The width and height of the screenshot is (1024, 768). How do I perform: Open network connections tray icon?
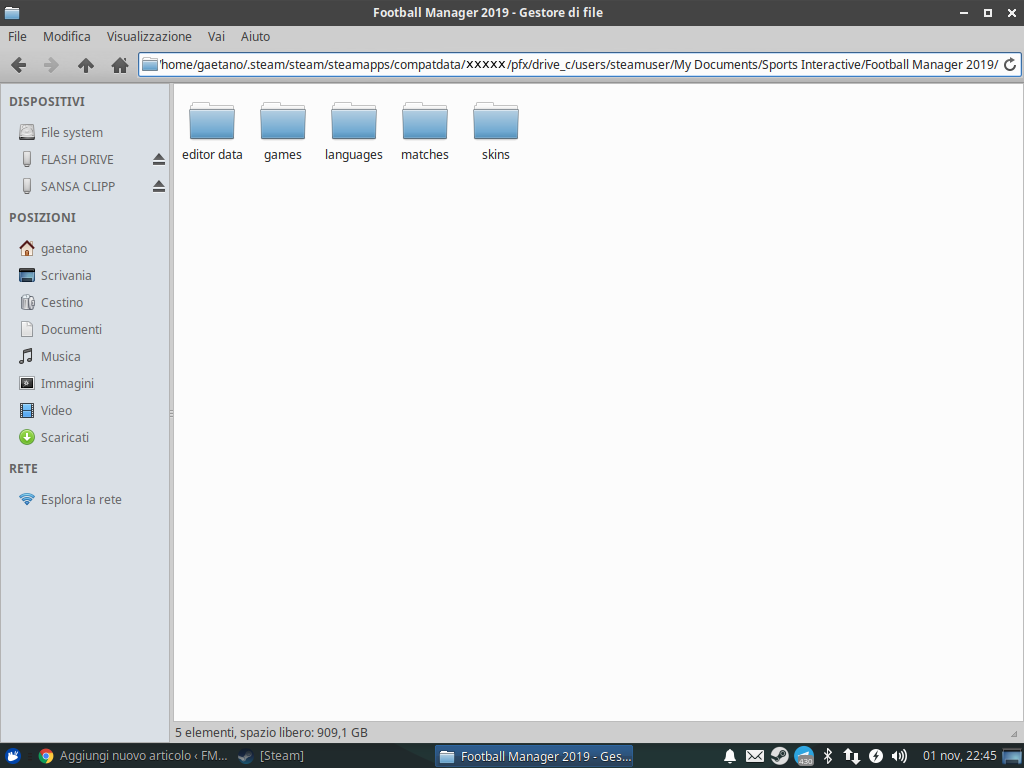pos(852,756)
